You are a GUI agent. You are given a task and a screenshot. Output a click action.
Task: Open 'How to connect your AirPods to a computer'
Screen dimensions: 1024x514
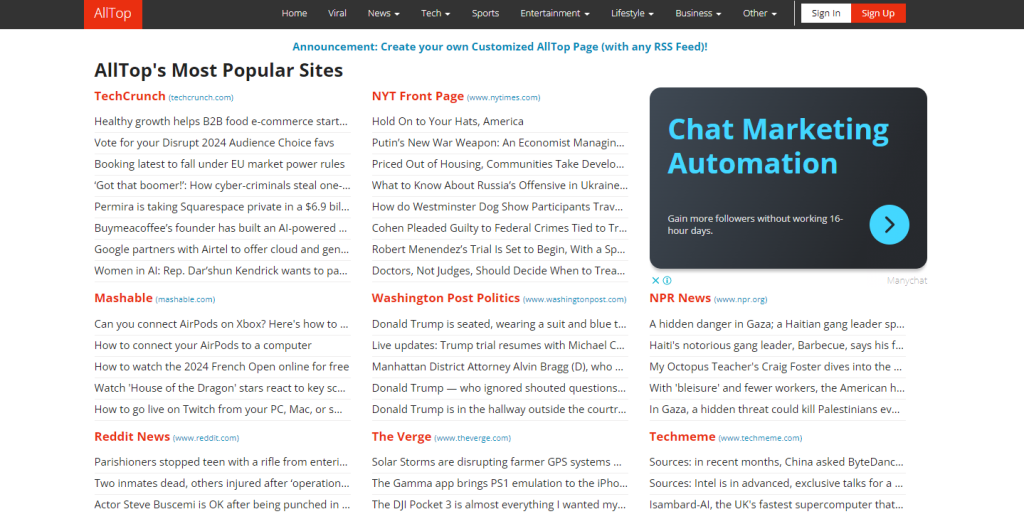coord(203,345)
